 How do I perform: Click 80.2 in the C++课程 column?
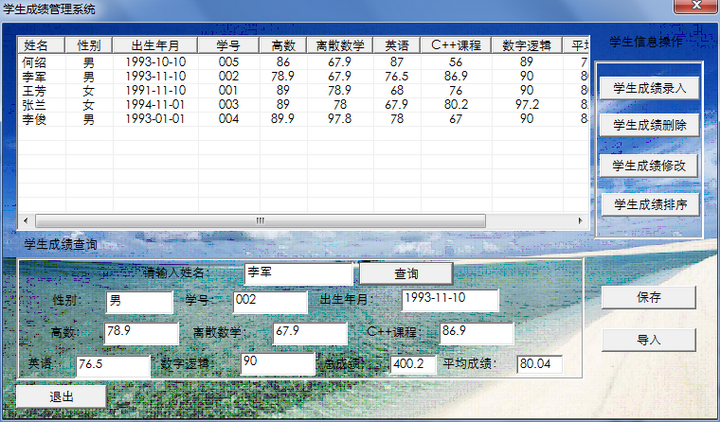pos(456,105)
